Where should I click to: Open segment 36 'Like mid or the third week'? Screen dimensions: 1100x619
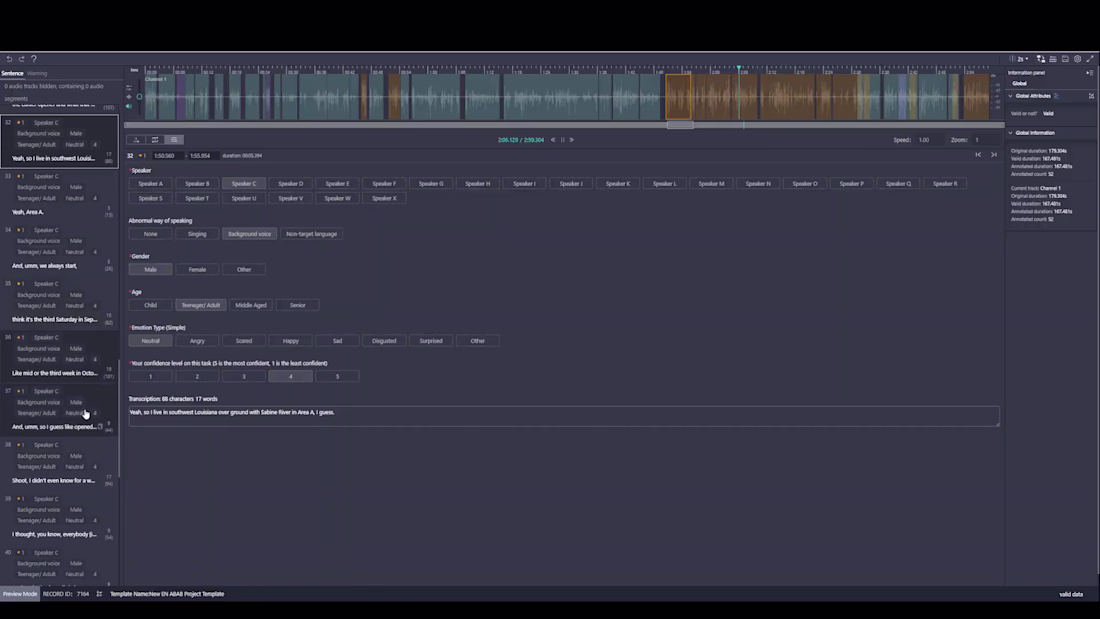(60, 356)
